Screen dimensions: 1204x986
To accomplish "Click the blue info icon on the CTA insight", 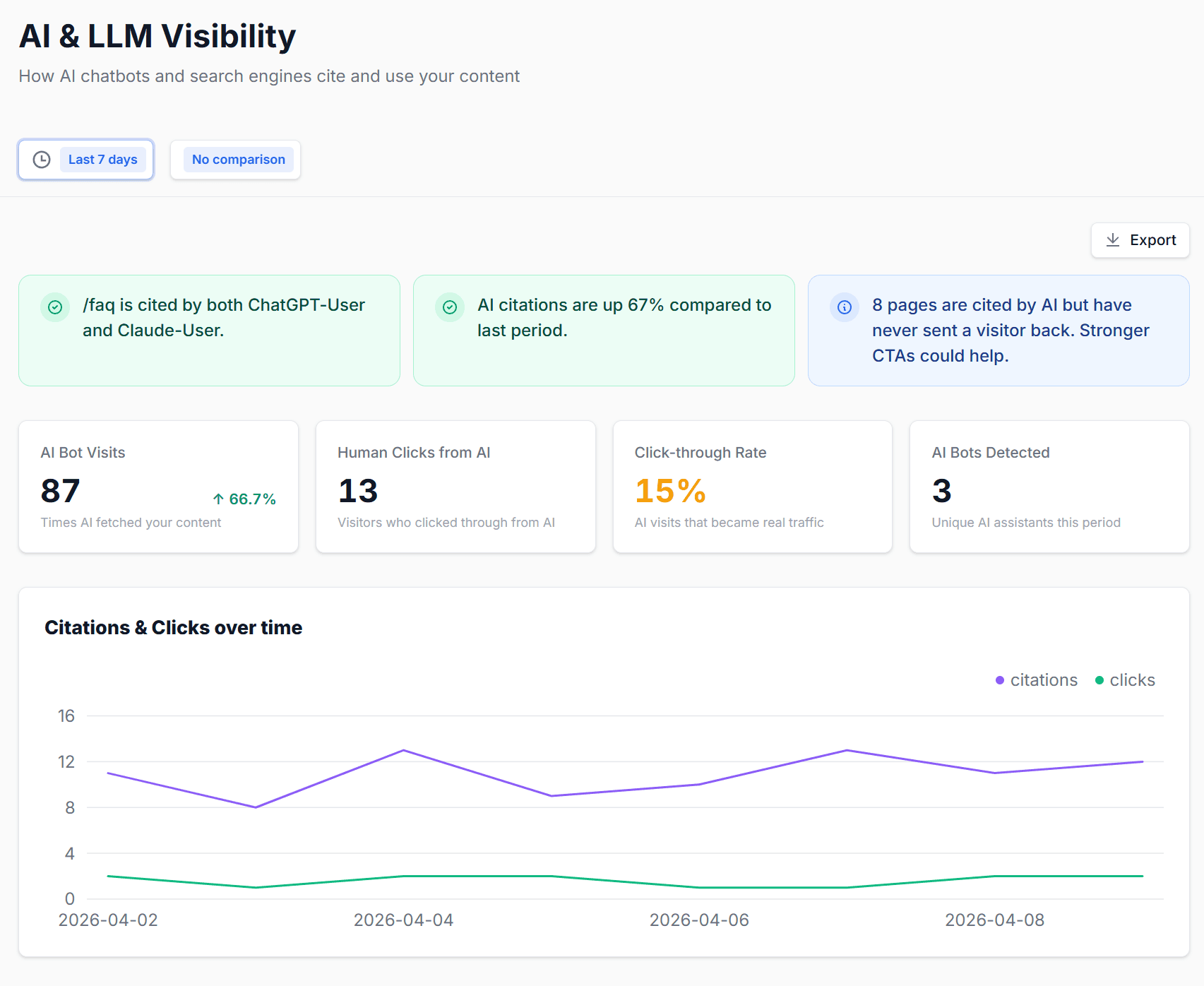I will tap(845, 307).
